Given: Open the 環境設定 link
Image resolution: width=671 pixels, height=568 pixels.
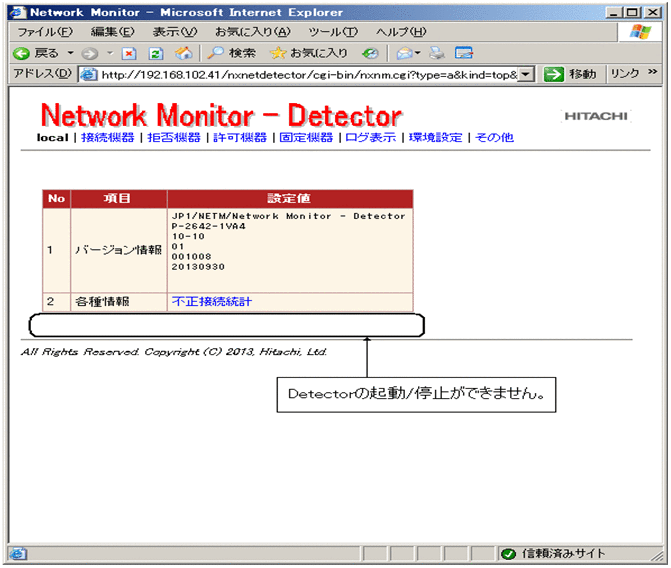Looking at the screenshot, I should [x=436, y=138].
